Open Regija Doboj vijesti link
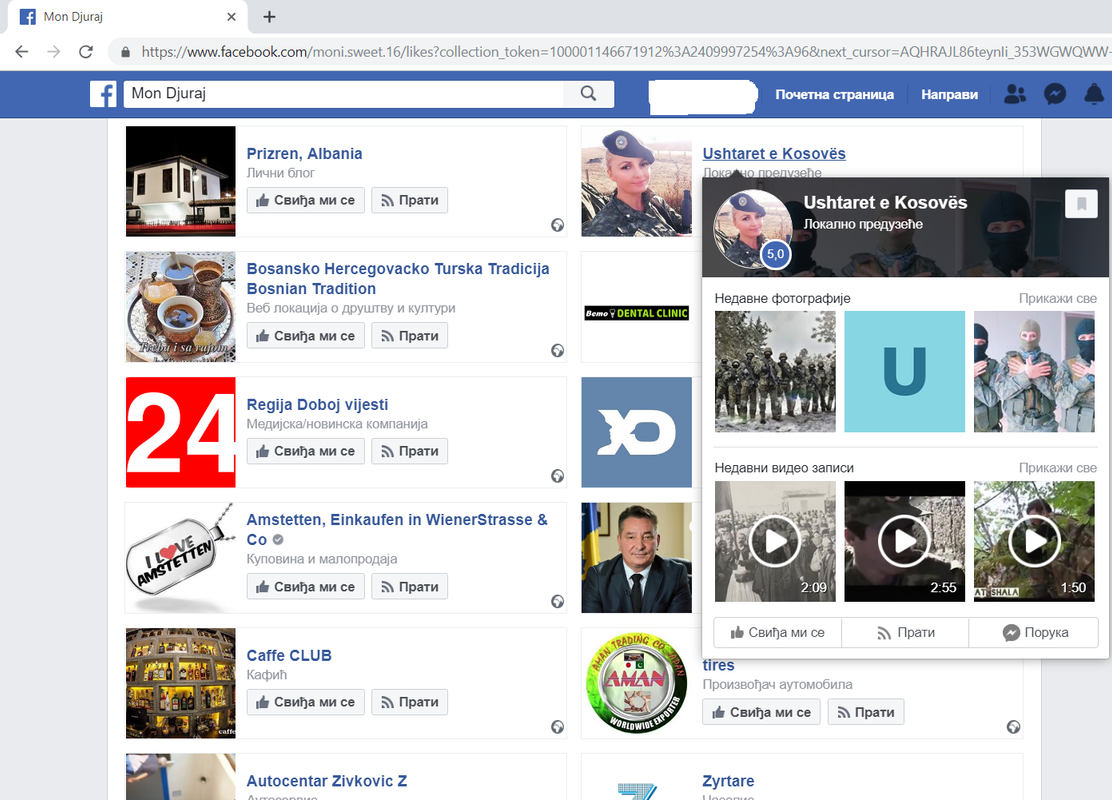This screenshot has height=800, width=1112. point(317,405)
